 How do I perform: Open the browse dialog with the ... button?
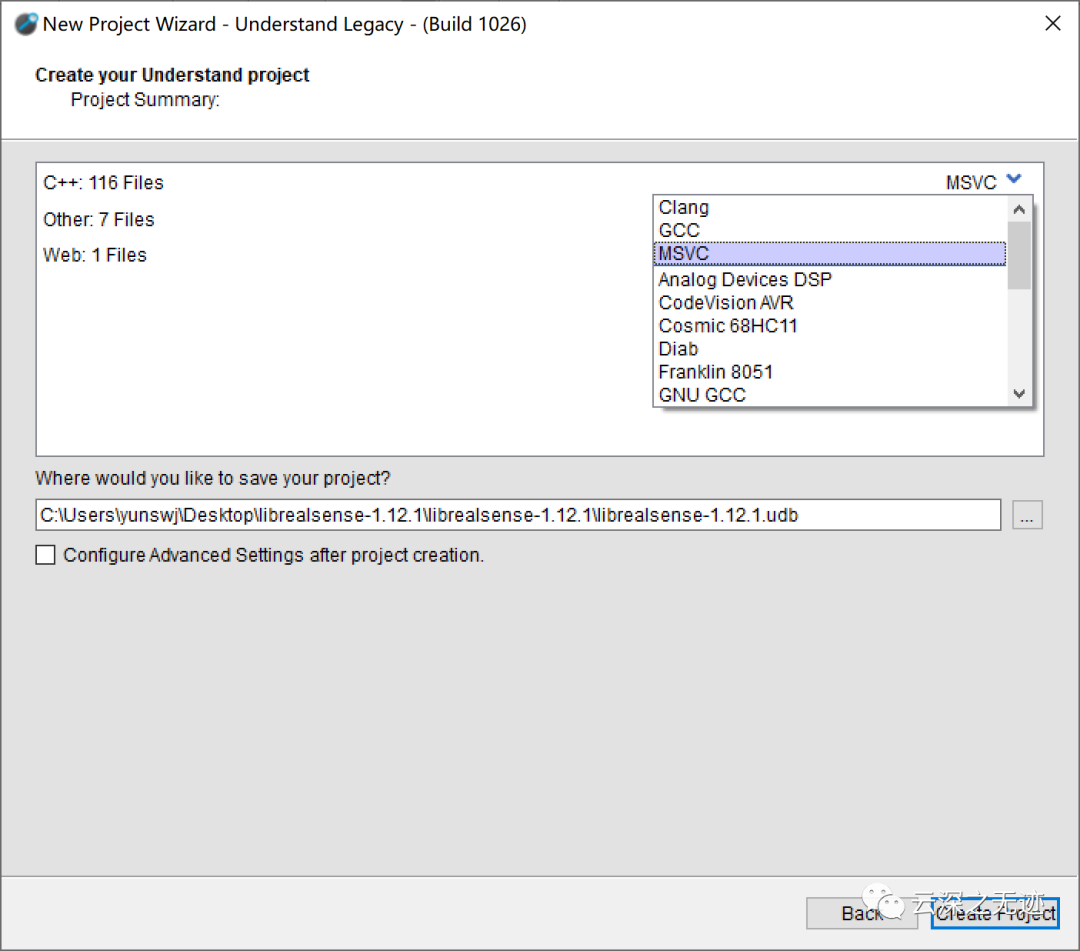[1027, 515]
